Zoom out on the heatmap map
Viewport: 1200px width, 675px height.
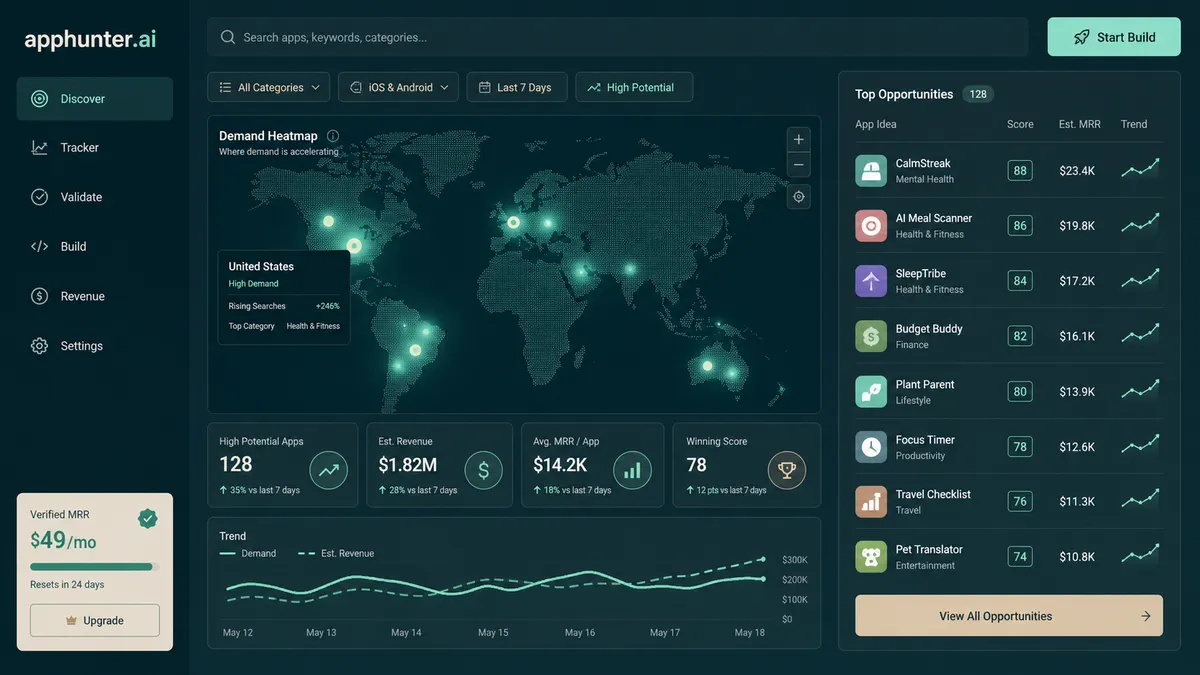[x=799, y=165]
